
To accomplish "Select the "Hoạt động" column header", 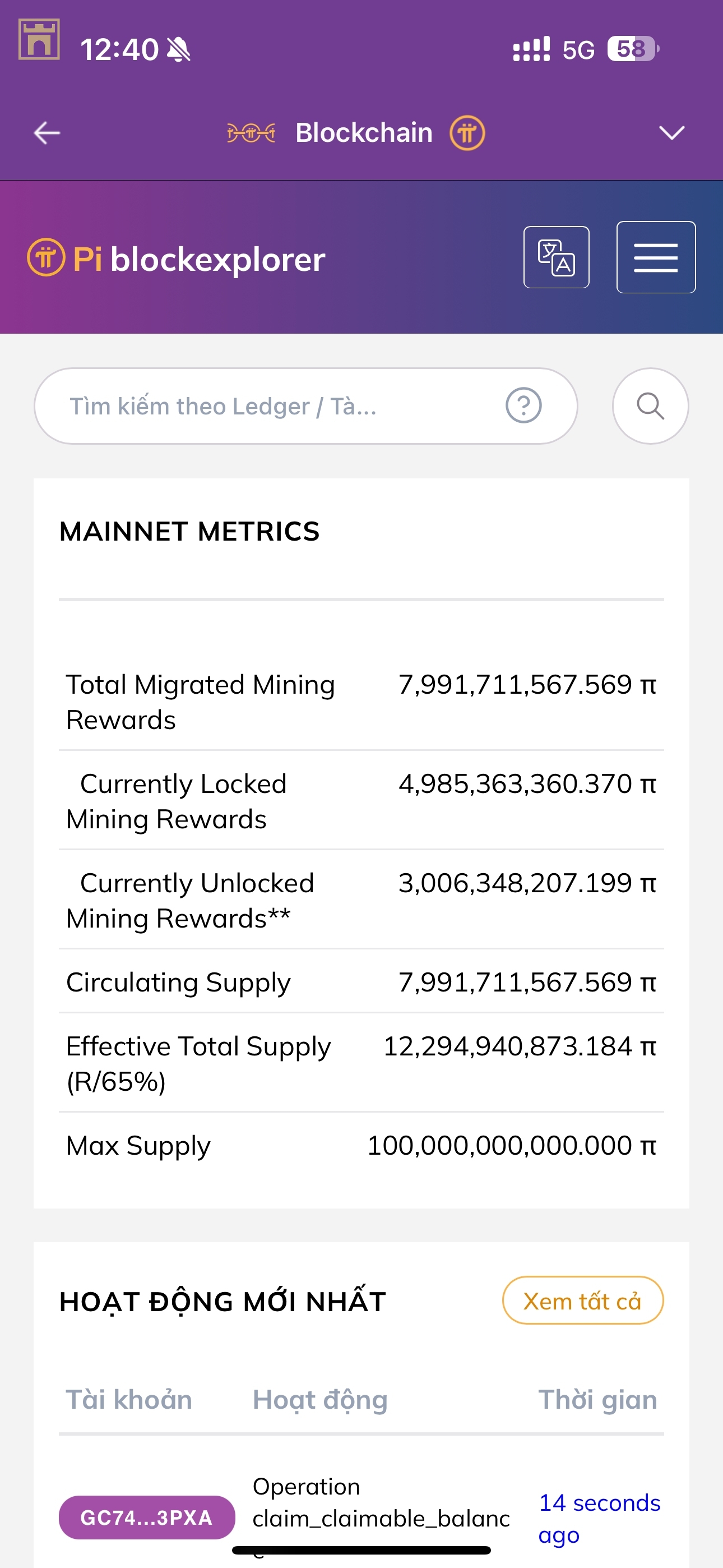I will 320,1399.
